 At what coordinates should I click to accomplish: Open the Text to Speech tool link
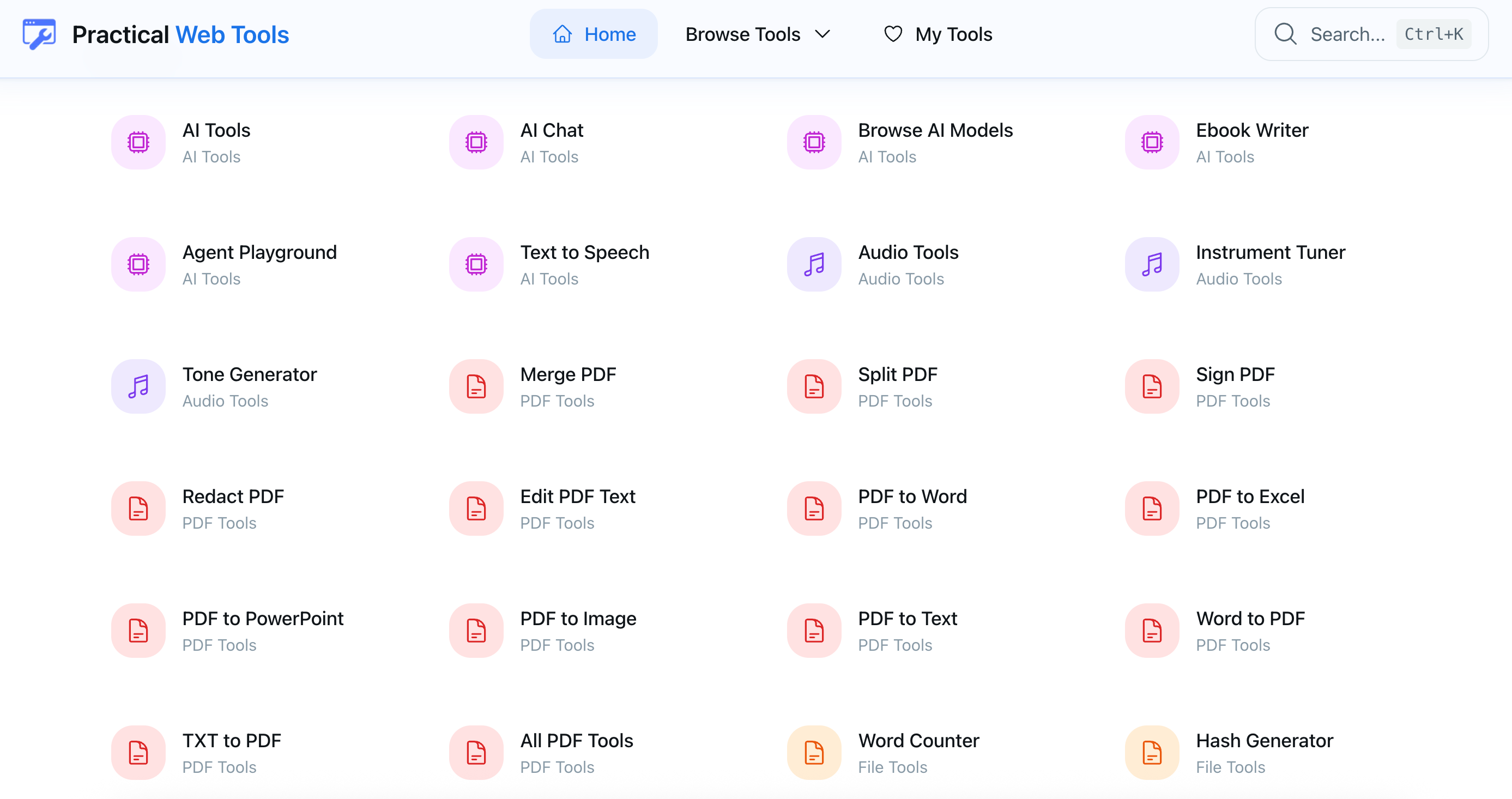pos(585,252)
